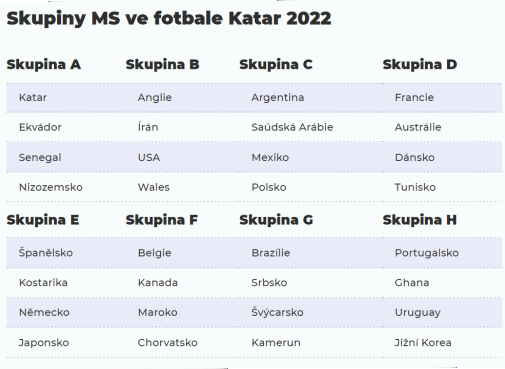Click Polsko in Skupina C

(x=269, y=187)
